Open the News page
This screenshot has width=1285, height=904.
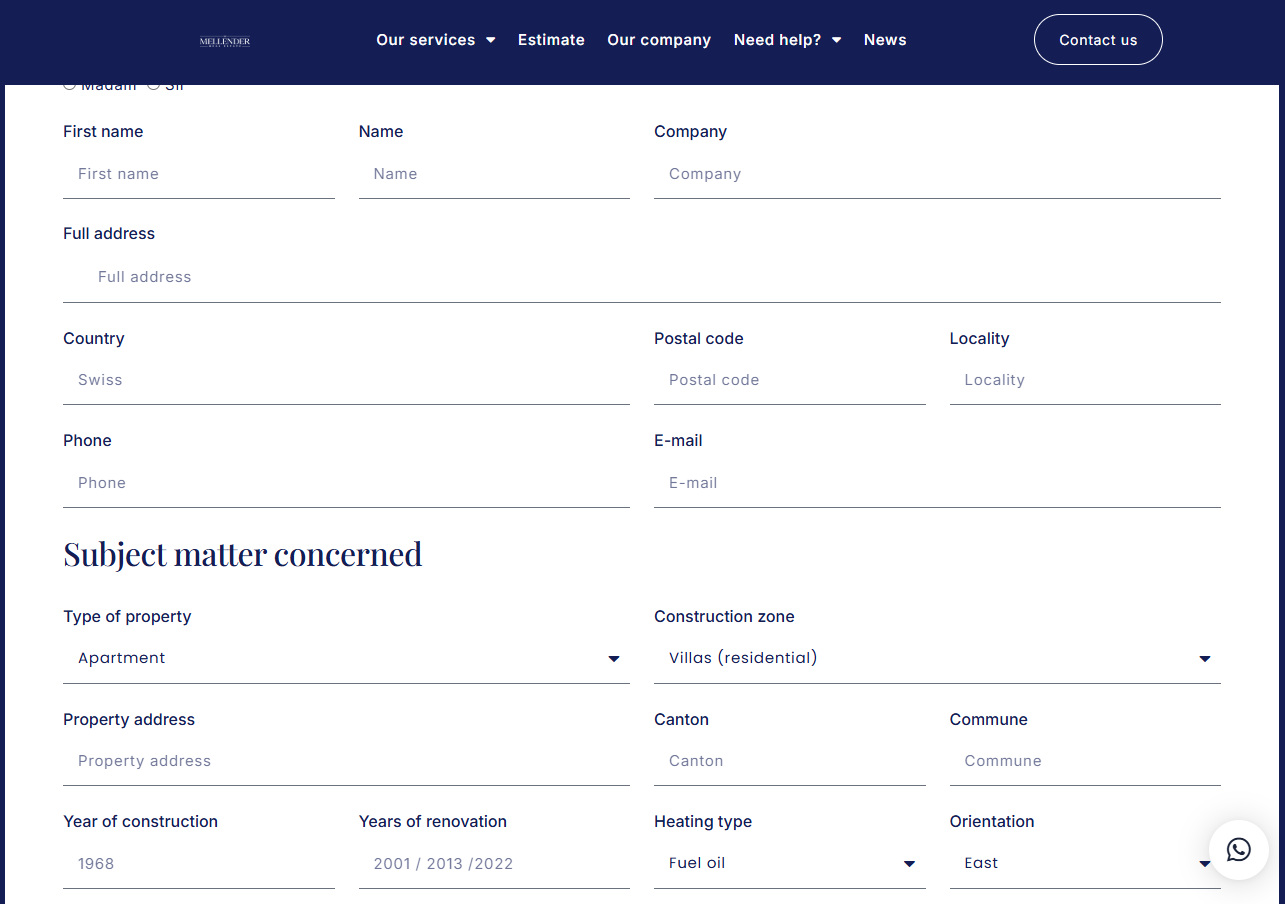pos(885,40)
